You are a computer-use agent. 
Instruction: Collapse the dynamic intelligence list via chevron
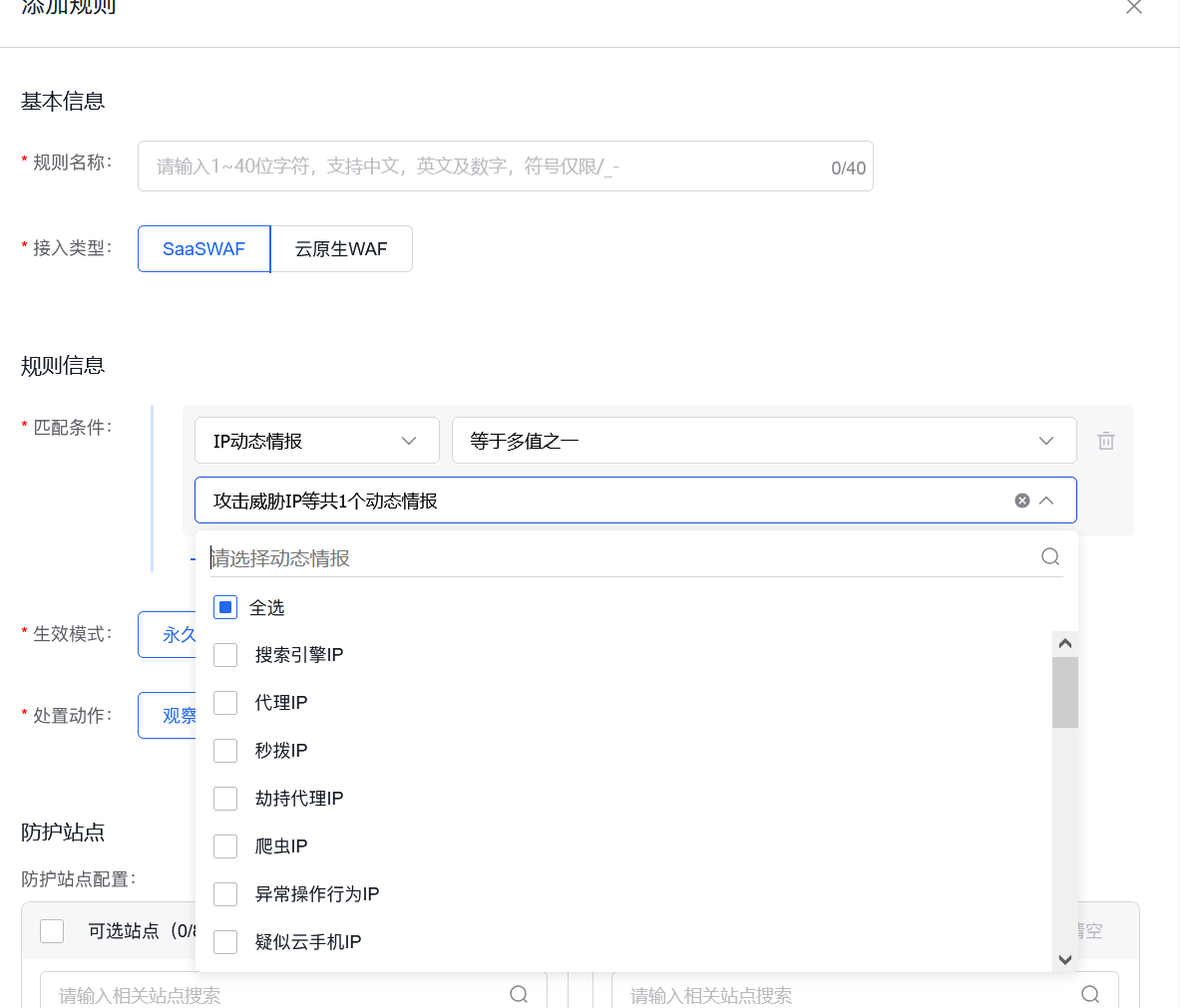click(1046, 501)
